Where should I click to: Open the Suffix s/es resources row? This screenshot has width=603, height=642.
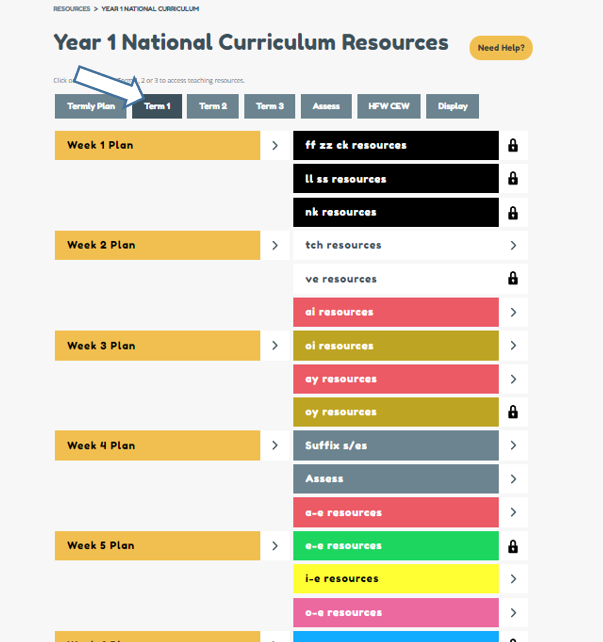(x=396, y=446)
